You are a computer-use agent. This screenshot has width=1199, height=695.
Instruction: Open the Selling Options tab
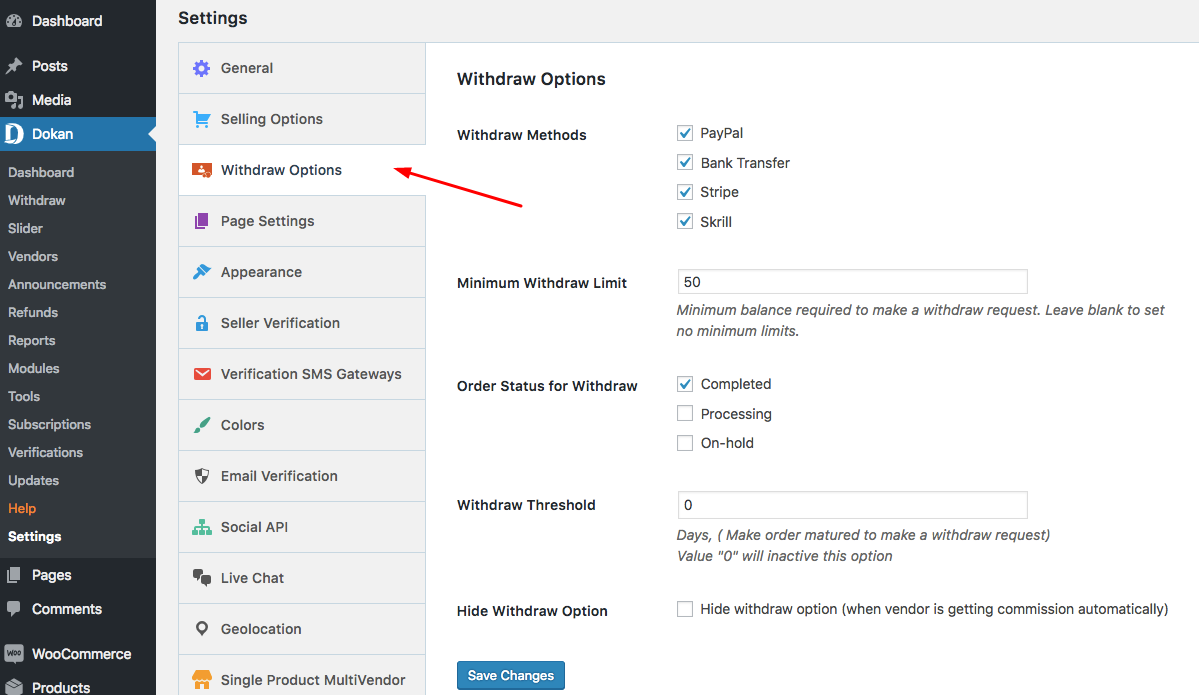(x=302, y=119)
